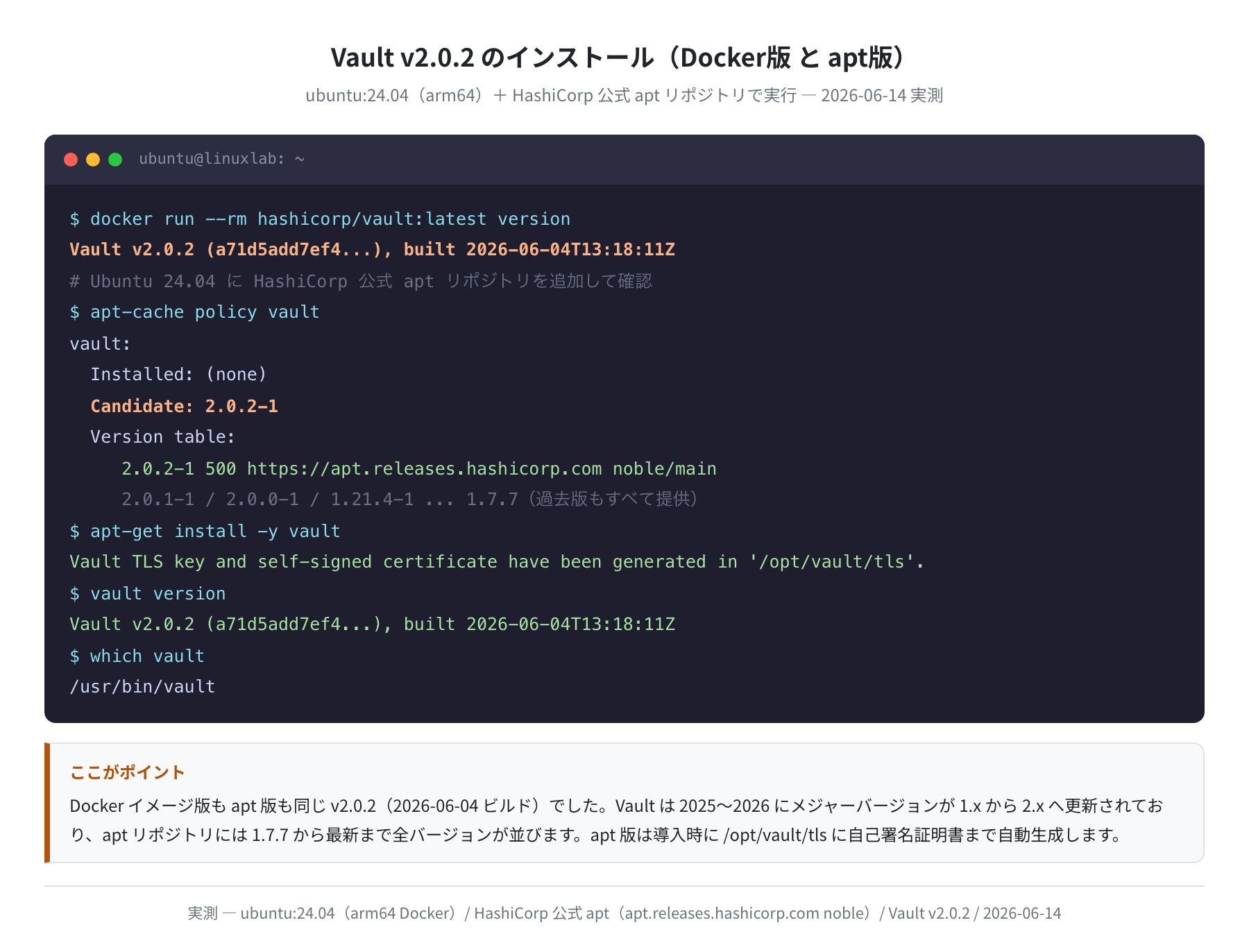This screenshot has height=952, width=1249.
Task: Click the green Vault v2.0.2 version output
Action: [373, 624]
